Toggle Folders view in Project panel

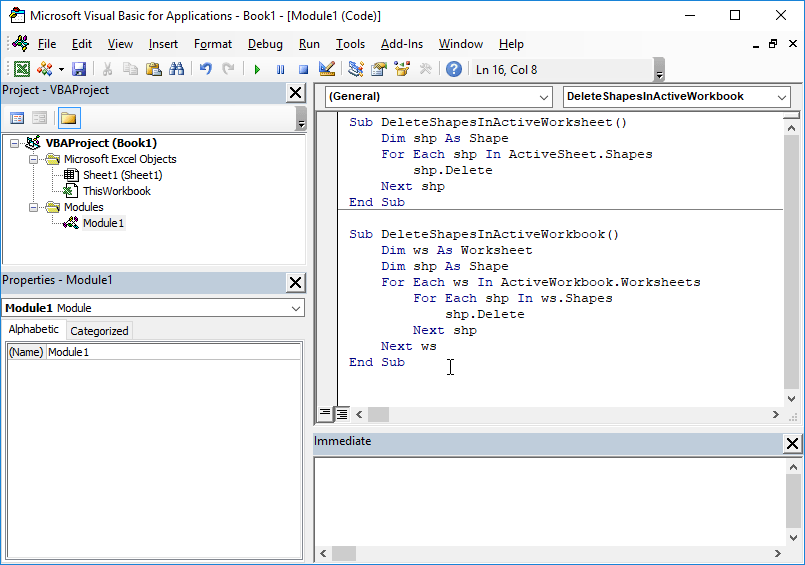(x=69, y=118)
